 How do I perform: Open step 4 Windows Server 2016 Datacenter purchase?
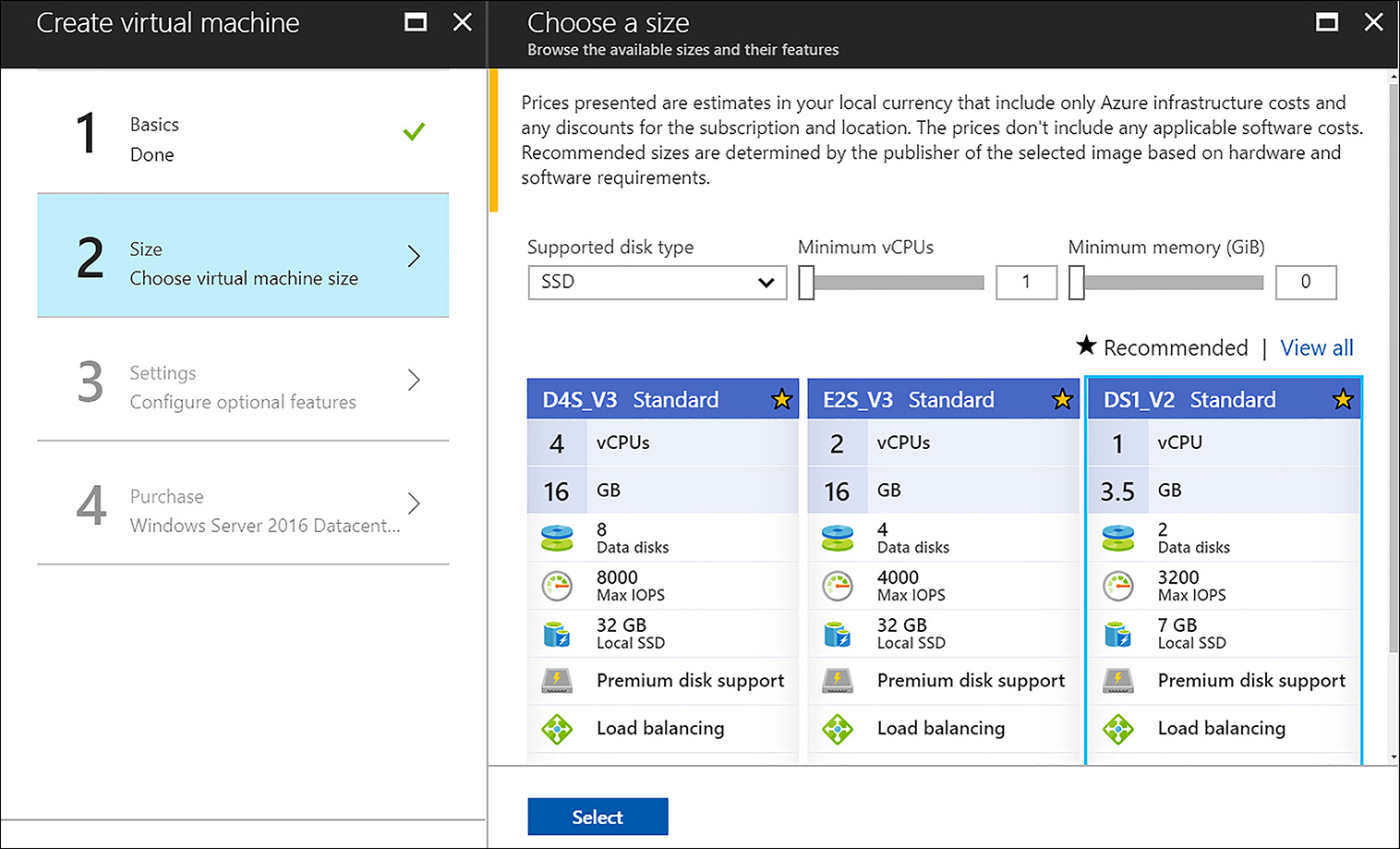click(243, 503)
